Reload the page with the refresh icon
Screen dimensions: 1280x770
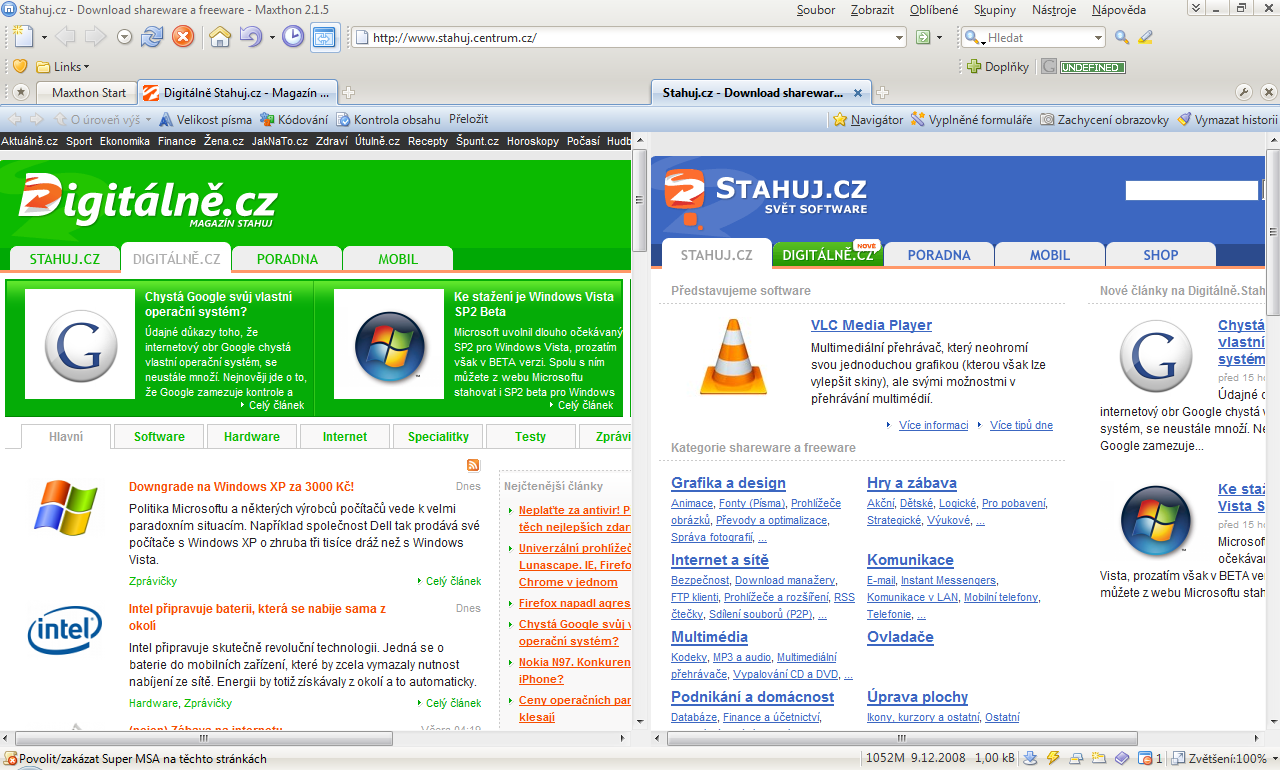pos(152,37)
